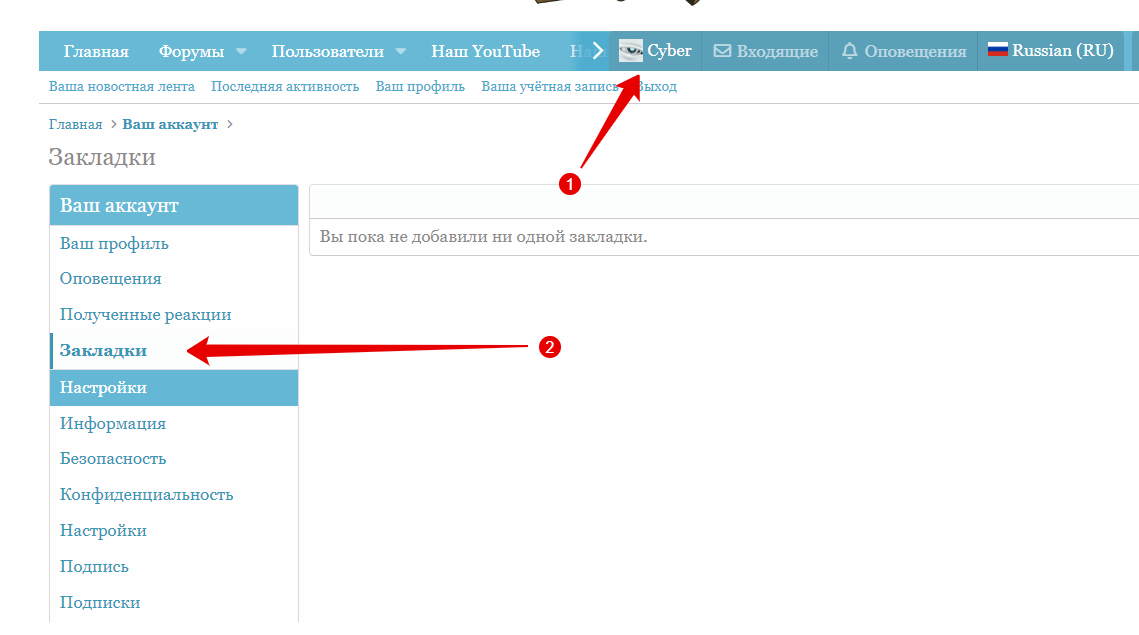Viewport: 1139px width, 635px height.
Task: Open Последняя активность sub-navigation link
Action: (x=285, y=87)
